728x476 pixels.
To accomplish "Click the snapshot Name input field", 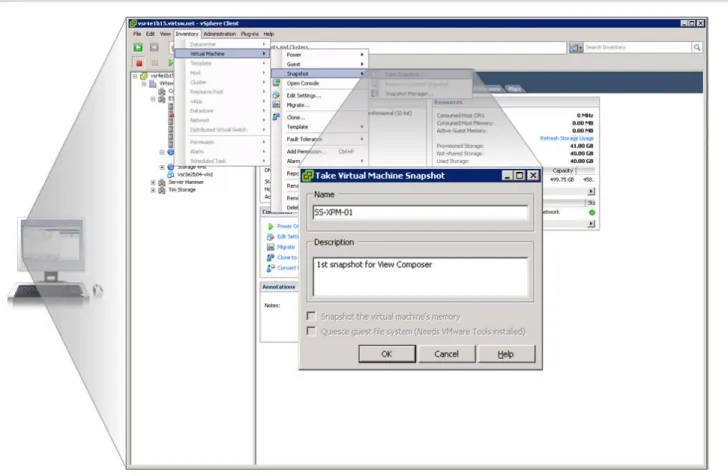I will 420,213.
